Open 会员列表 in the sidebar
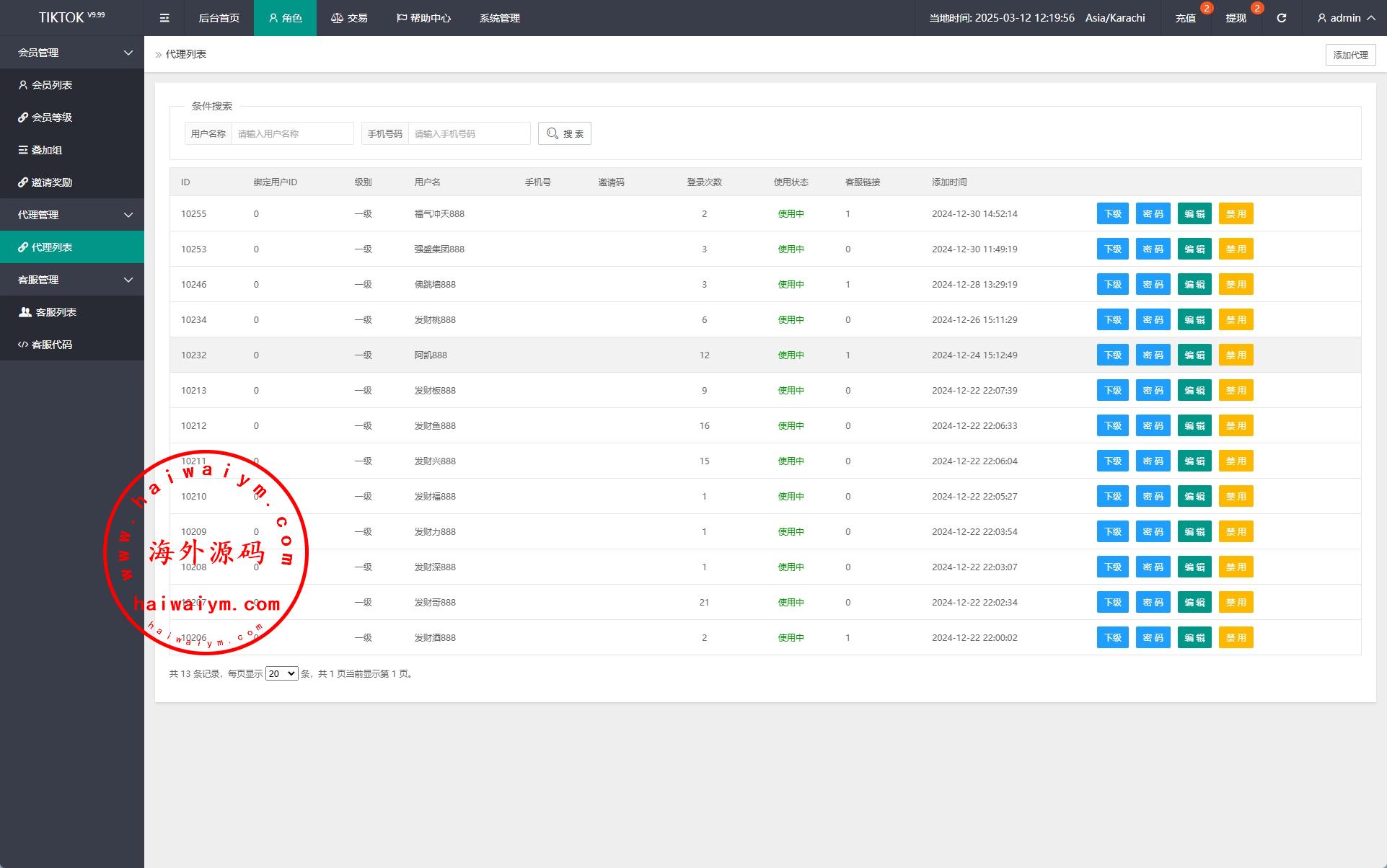Screen dimensions: 1387x868 click(52, 85)
